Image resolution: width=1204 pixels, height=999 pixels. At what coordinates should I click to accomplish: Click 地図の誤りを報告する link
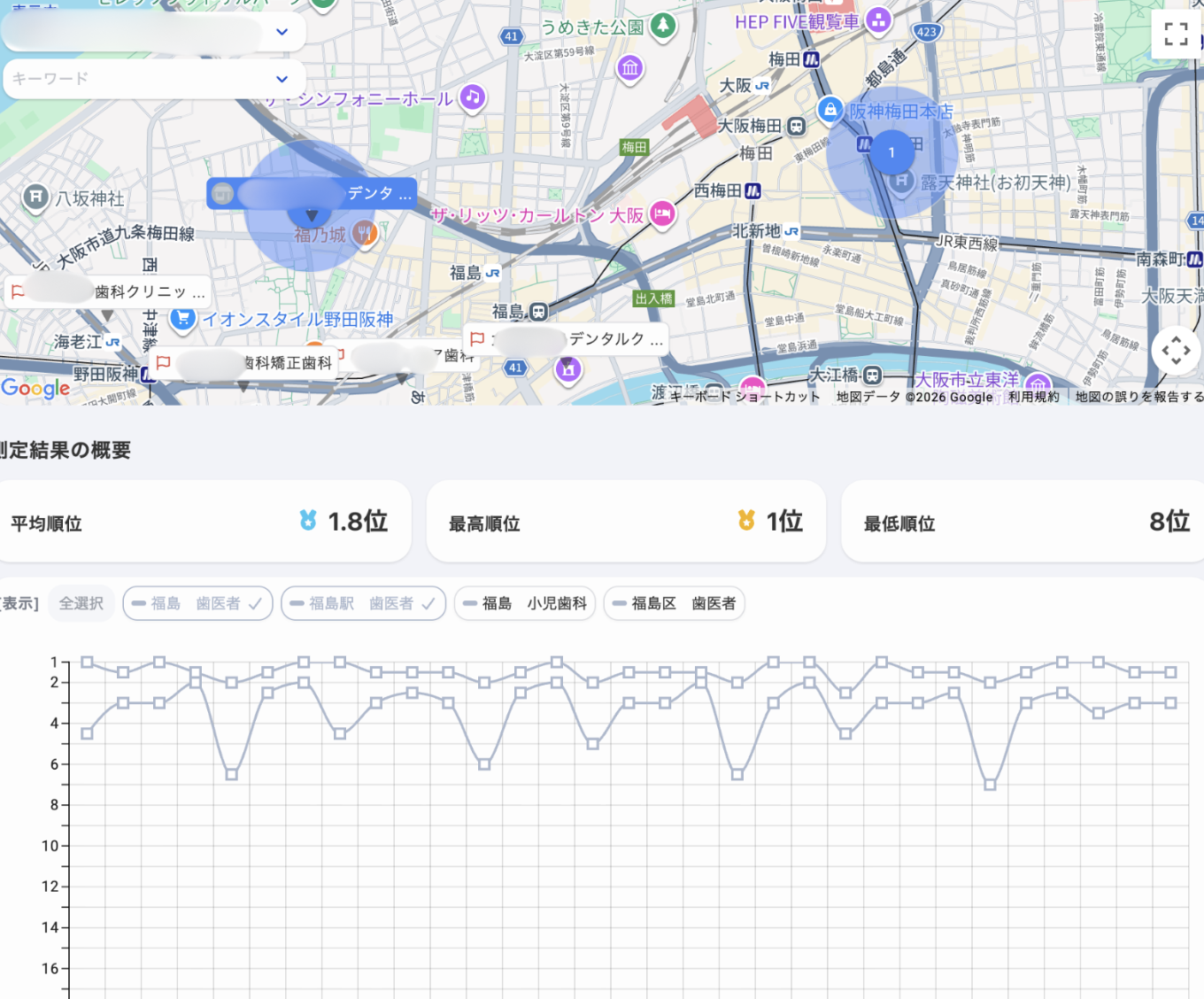[x=1138, y=397]
